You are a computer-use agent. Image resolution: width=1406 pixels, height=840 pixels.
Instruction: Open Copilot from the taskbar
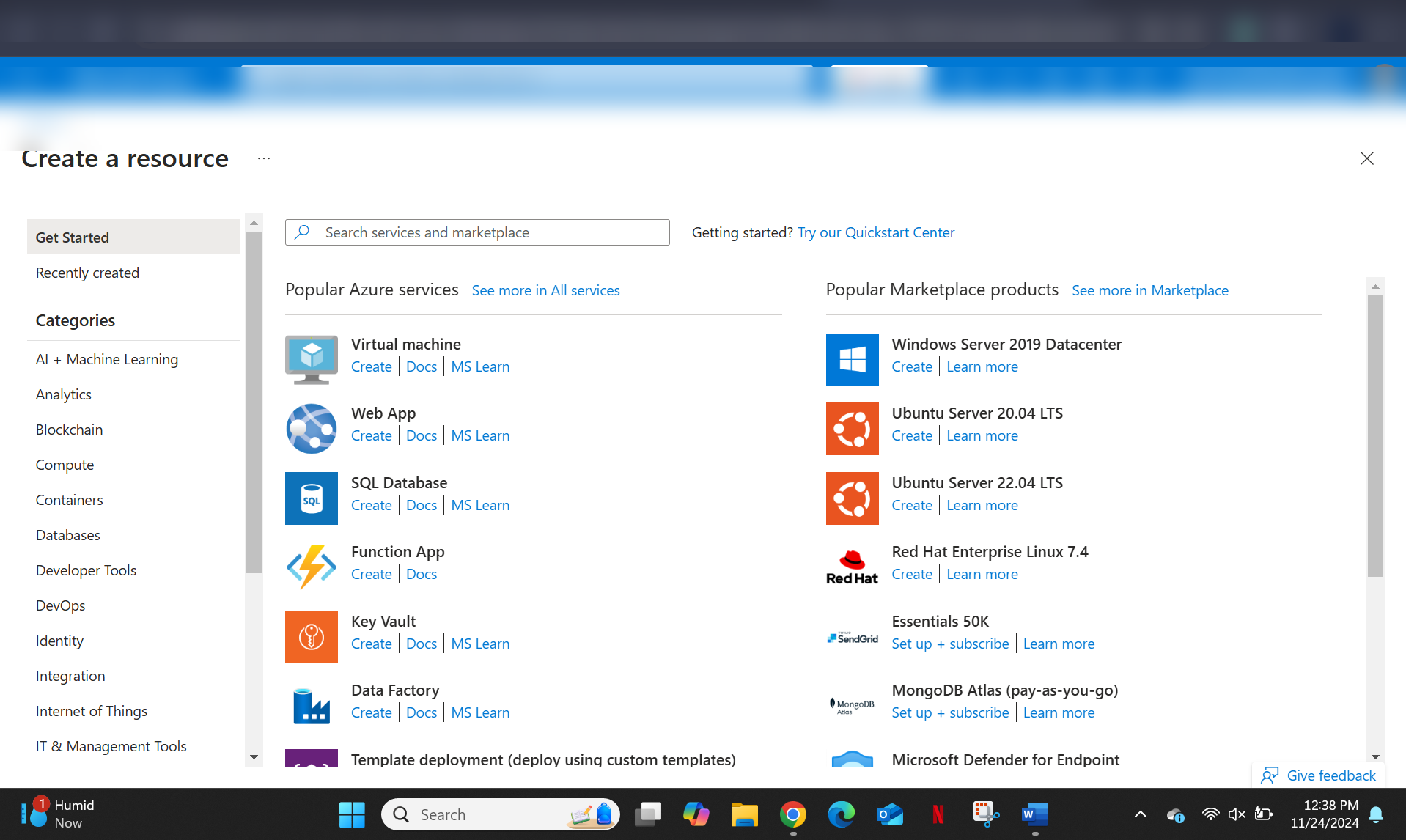point(696,814)
